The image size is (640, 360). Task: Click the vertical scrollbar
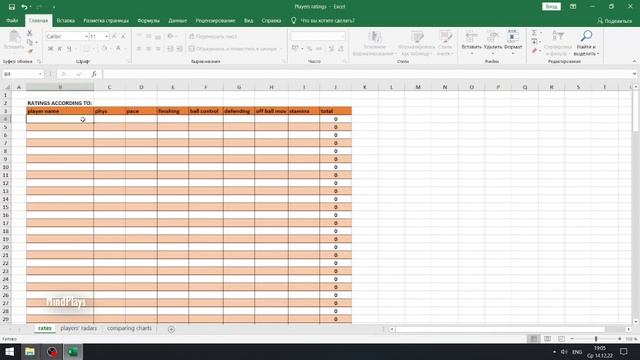636,111
